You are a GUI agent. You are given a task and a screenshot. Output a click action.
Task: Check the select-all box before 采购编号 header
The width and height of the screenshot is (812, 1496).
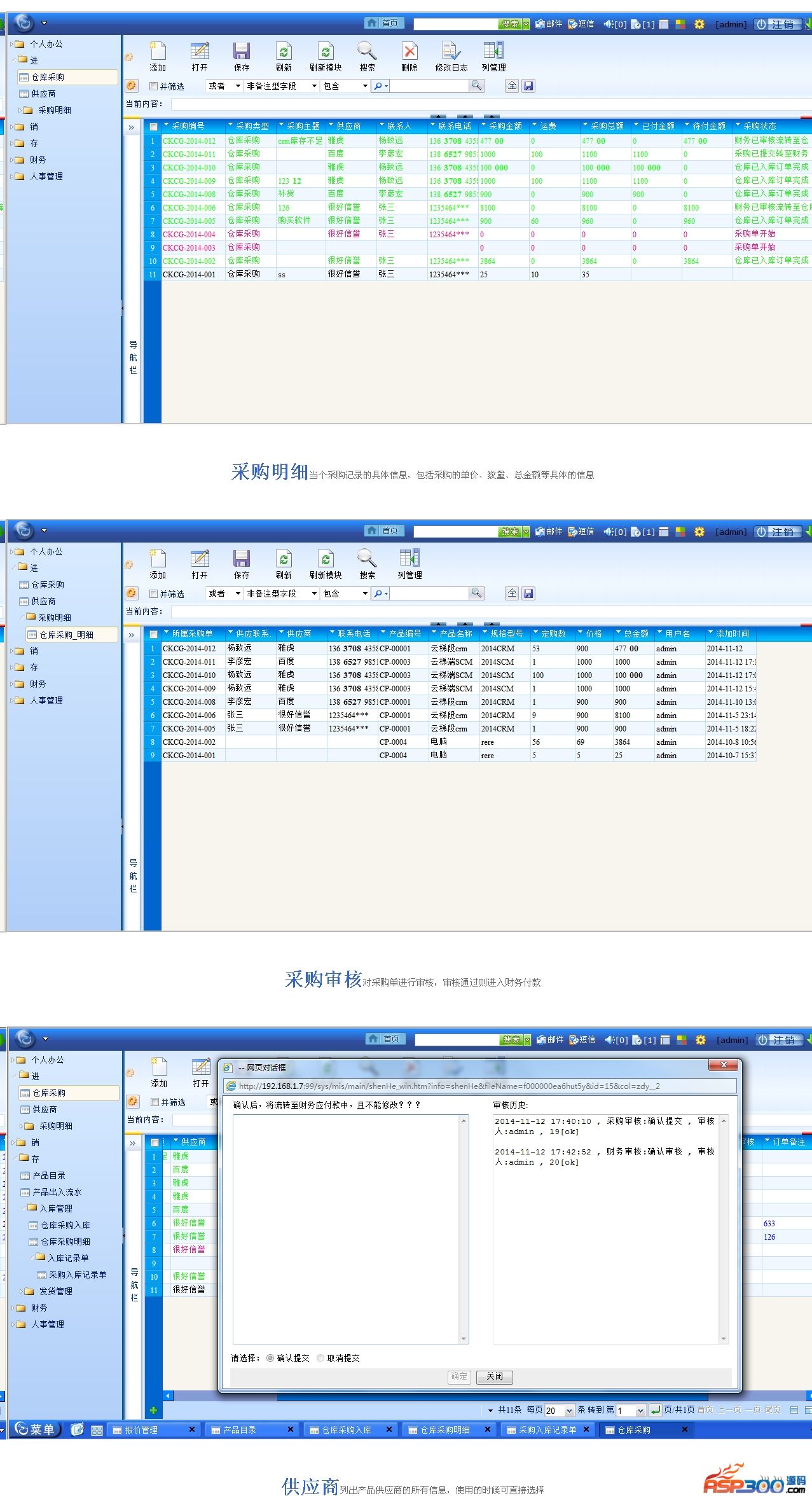click(x=153, y=127)
